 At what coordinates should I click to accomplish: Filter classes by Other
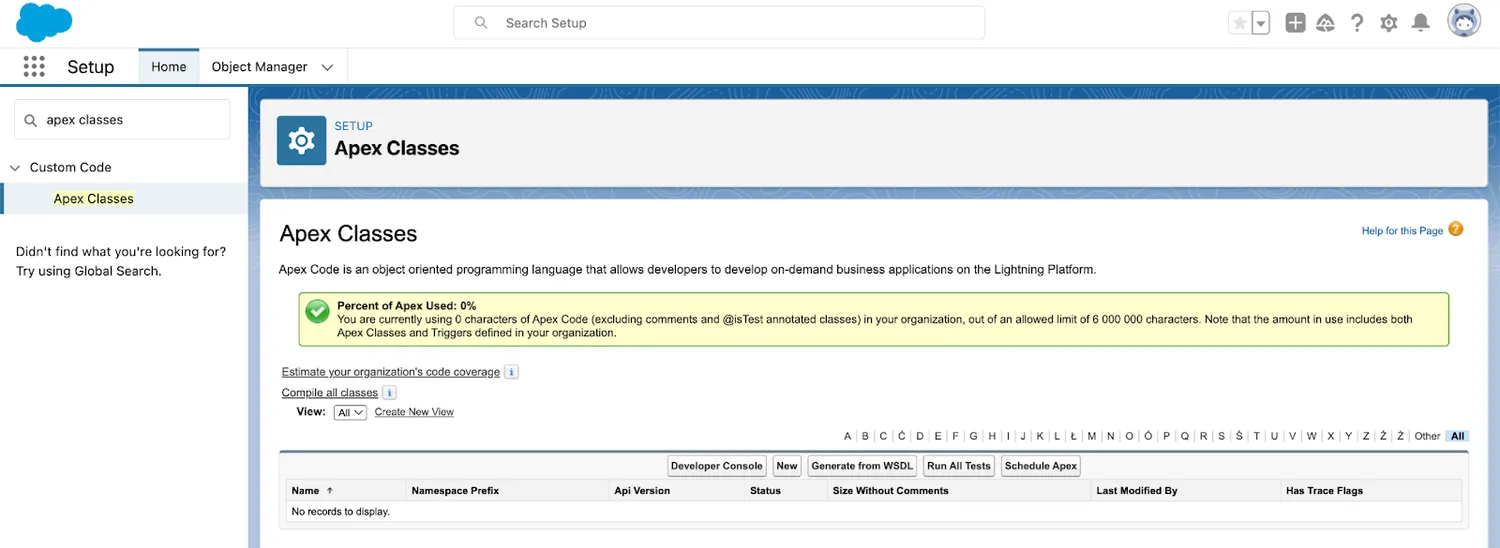coord(1427,436)
